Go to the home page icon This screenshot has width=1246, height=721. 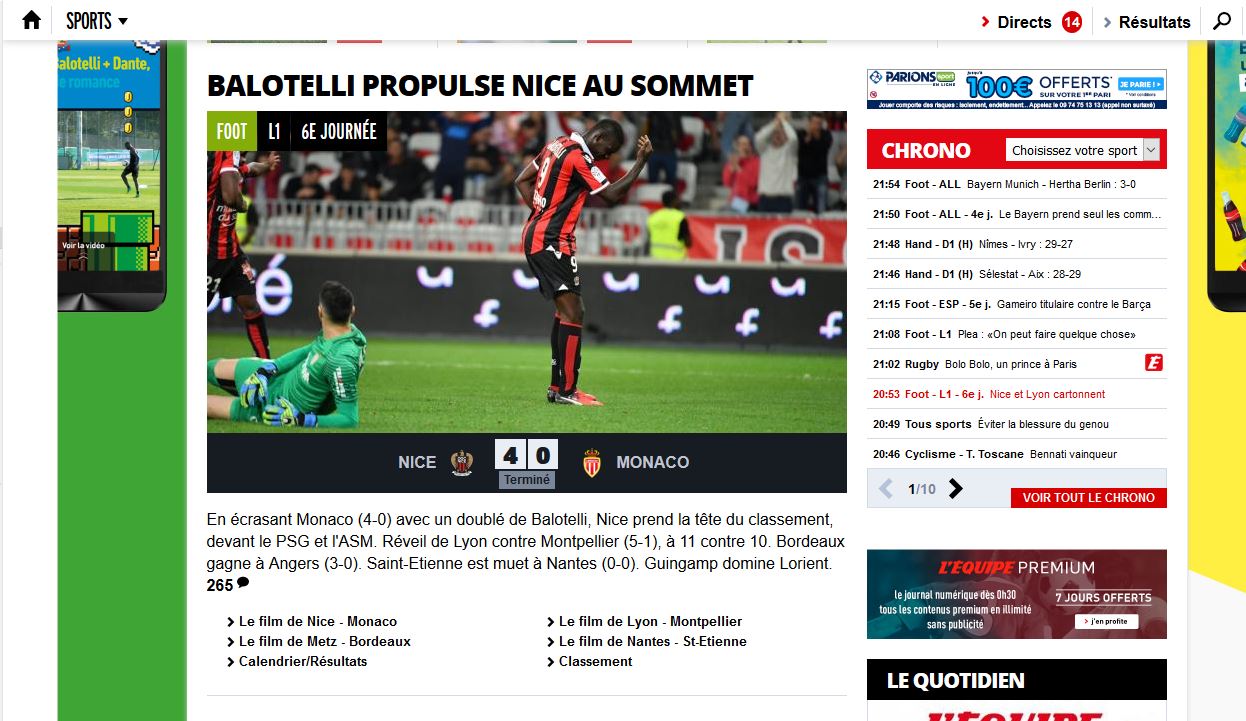[32, 20]
